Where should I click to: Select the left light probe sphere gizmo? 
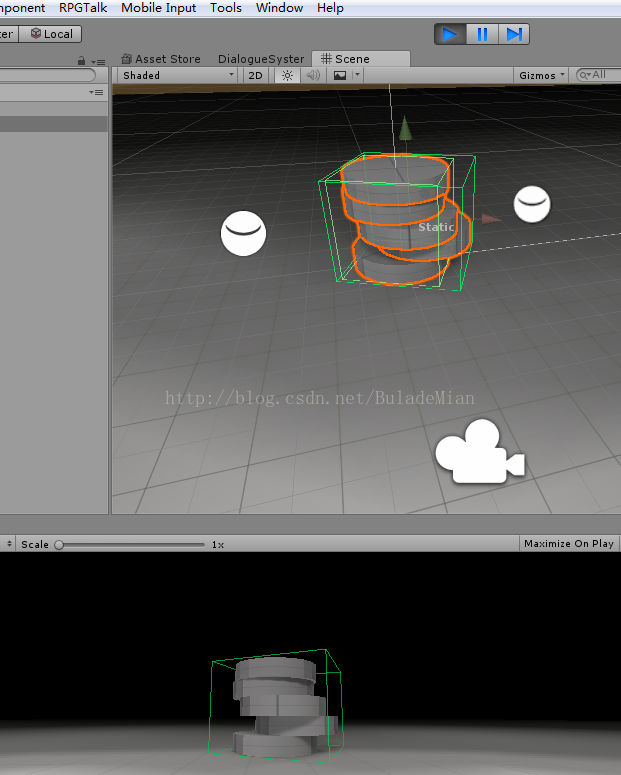coord(243,233)
